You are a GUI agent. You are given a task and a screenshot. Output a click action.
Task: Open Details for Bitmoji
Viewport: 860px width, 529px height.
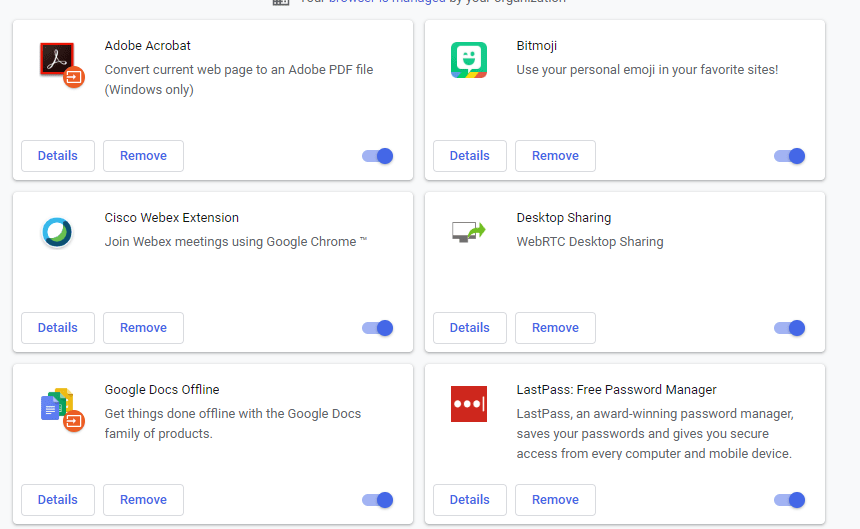click(469, 156)
